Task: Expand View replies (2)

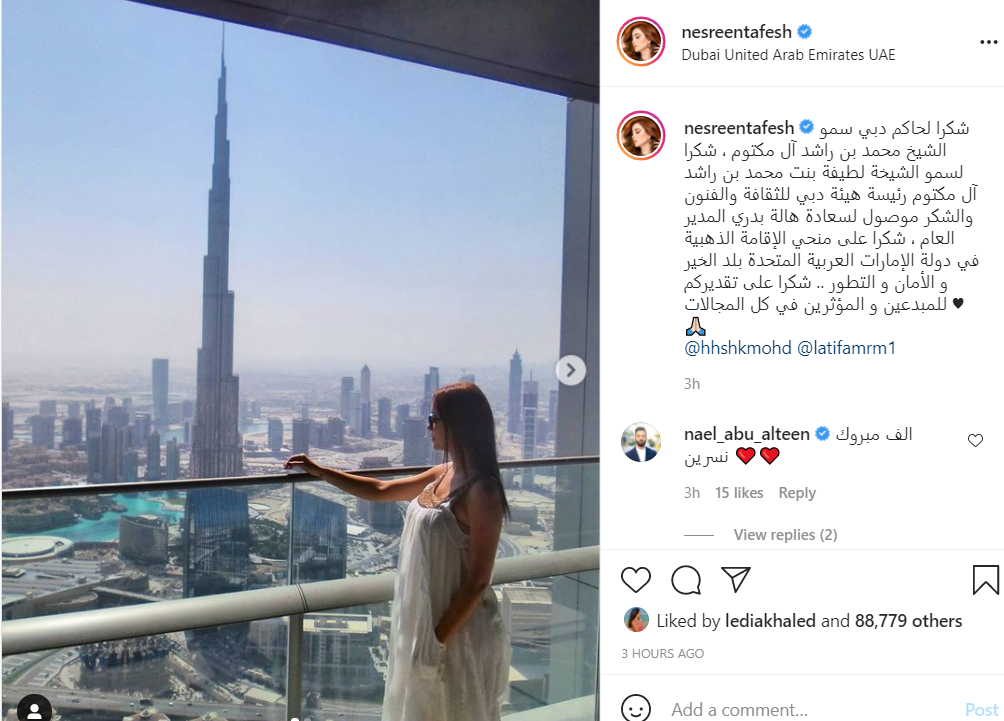Action: (x=785, y=535)
